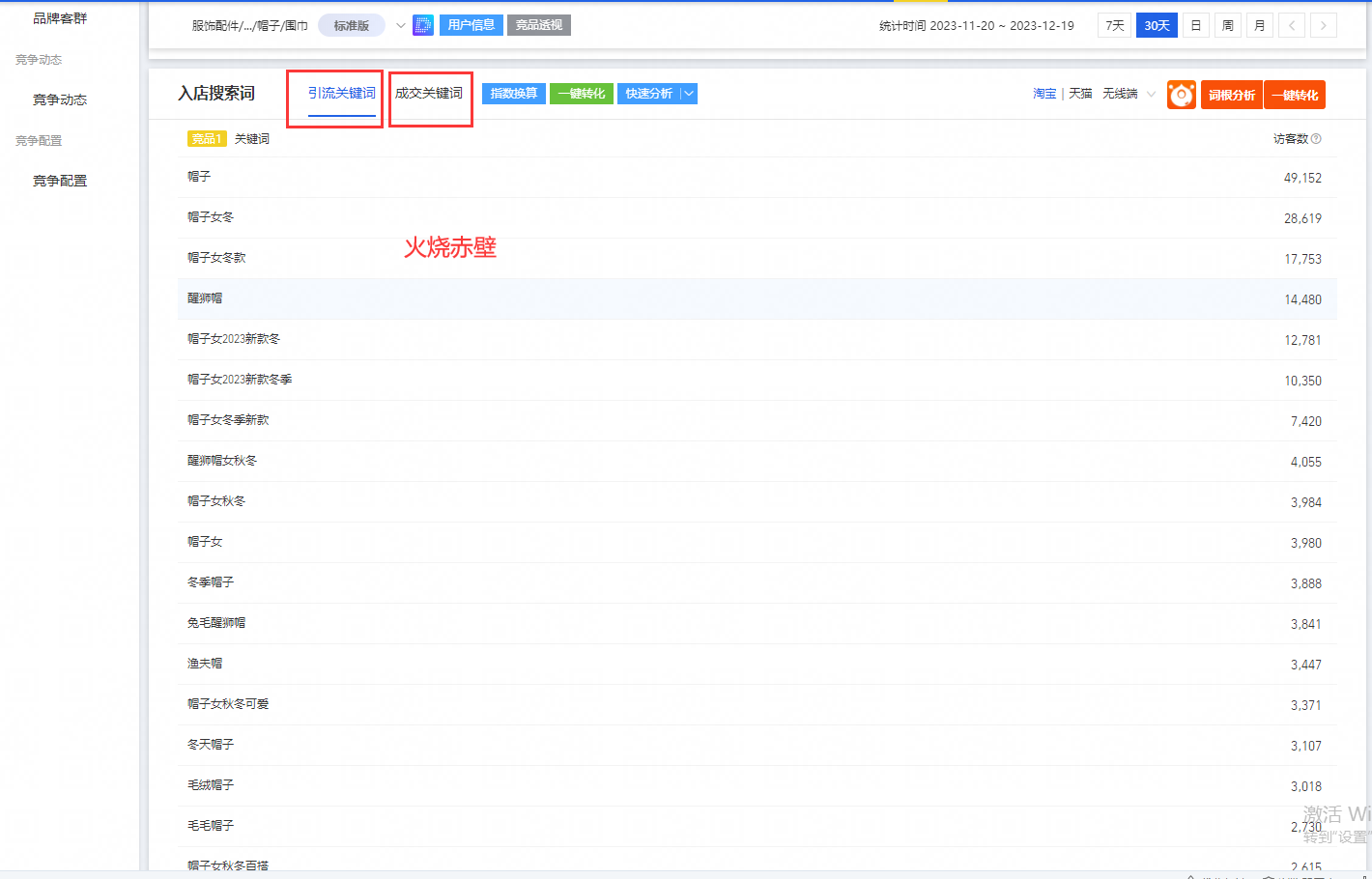Select the 日 period option
1372x879 pixels.
[1196, 26]
